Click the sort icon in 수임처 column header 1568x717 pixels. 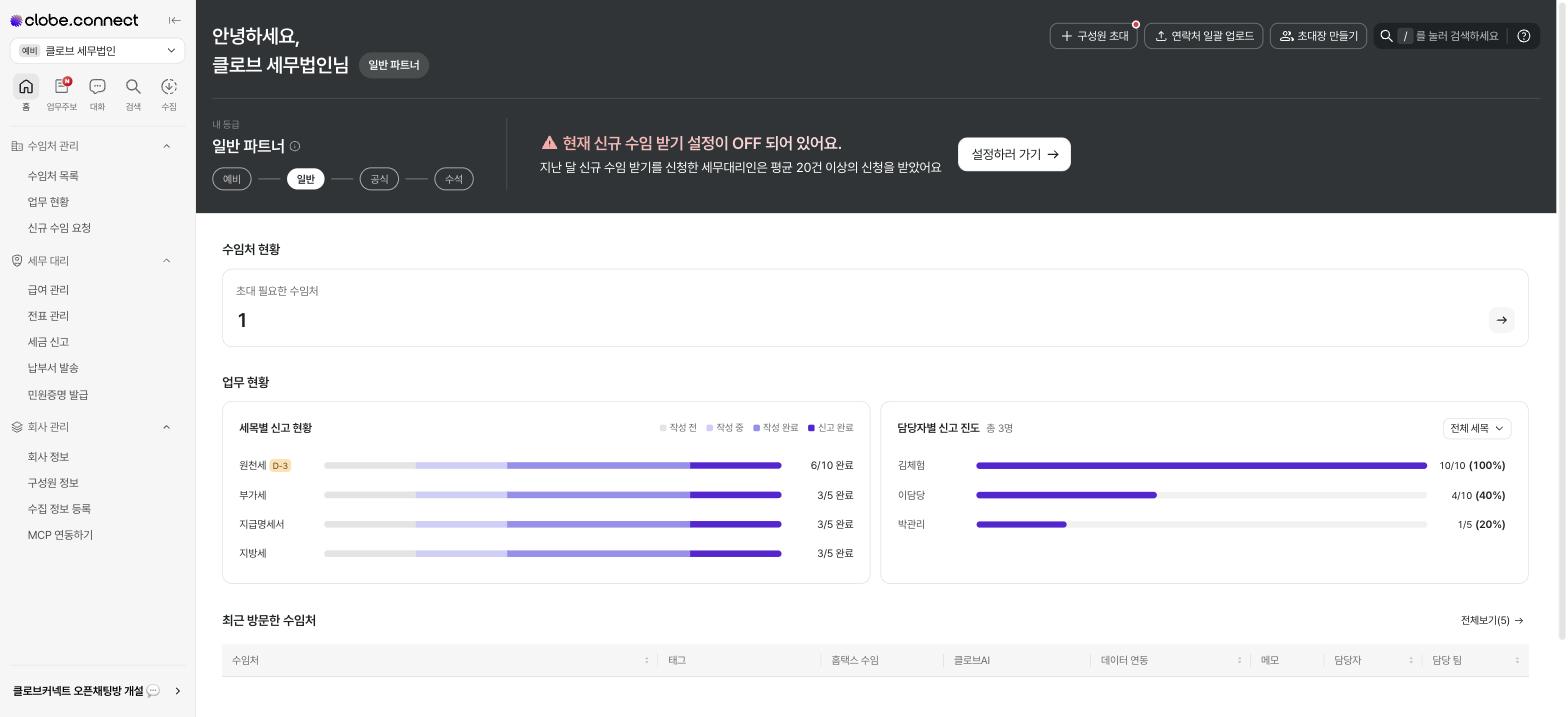coord(647,660)
